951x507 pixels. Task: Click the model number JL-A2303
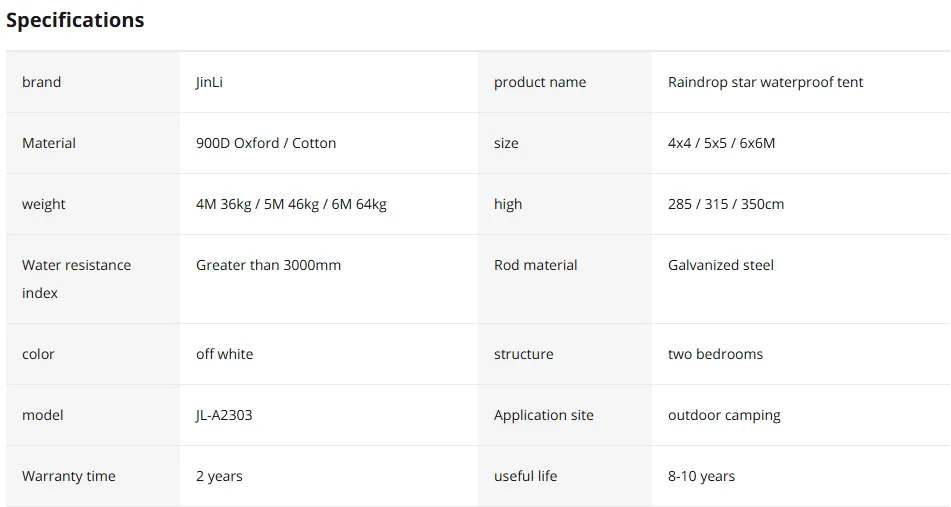coord(224,415)
